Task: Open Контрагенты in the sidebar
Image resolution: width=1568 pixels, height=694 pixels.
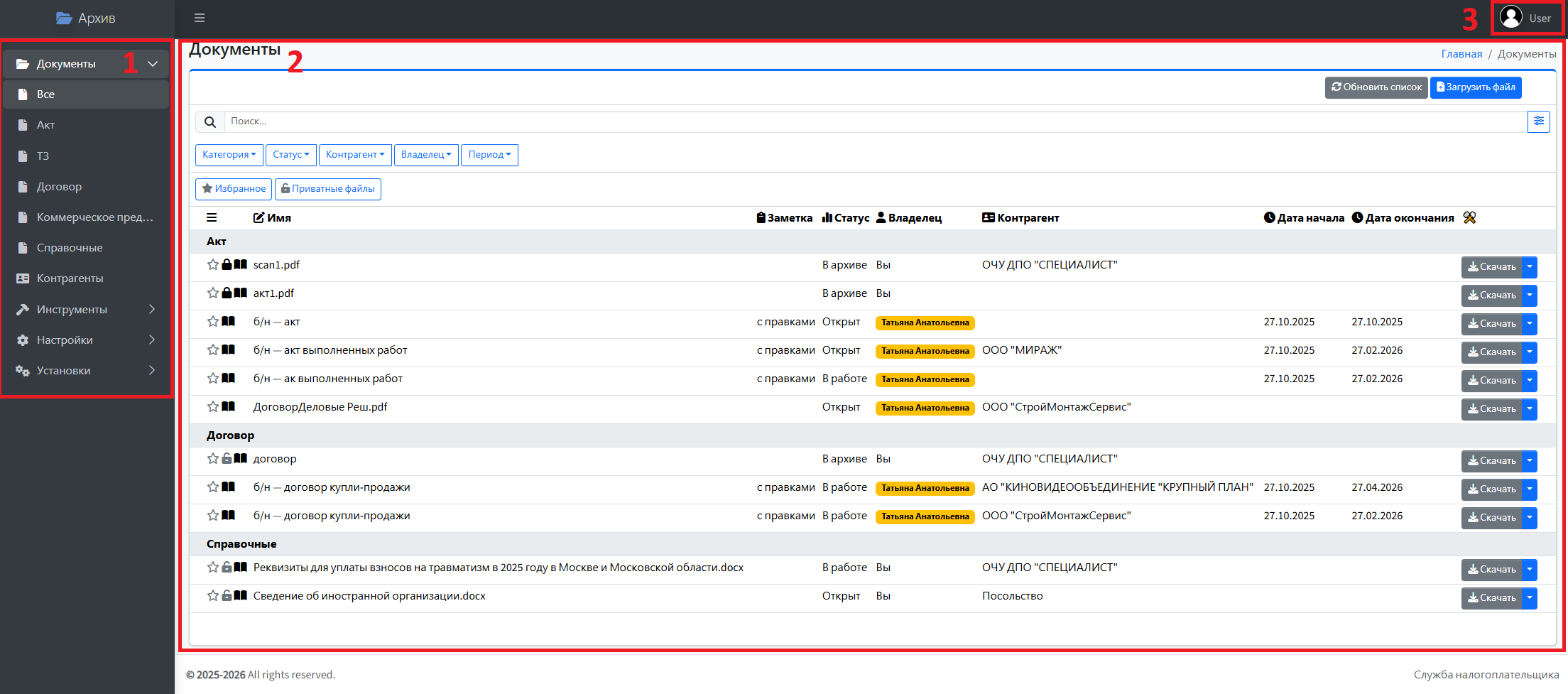Action: pos(70,278)
